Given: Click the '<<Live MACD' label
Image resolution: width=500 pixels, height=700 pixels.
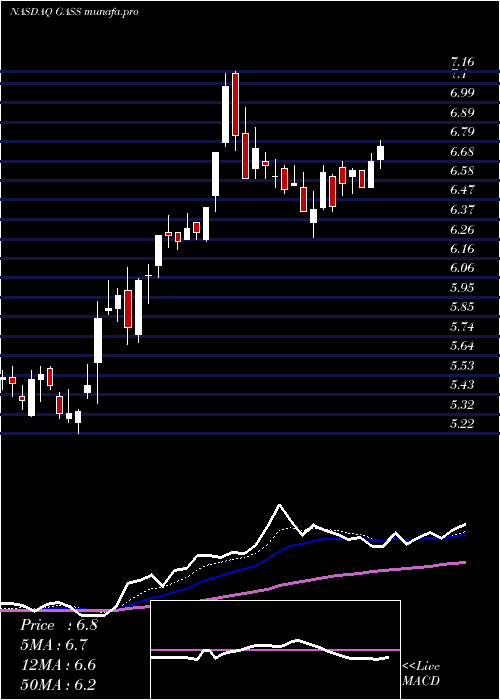Looking at the screenshot, I should 421,674.
